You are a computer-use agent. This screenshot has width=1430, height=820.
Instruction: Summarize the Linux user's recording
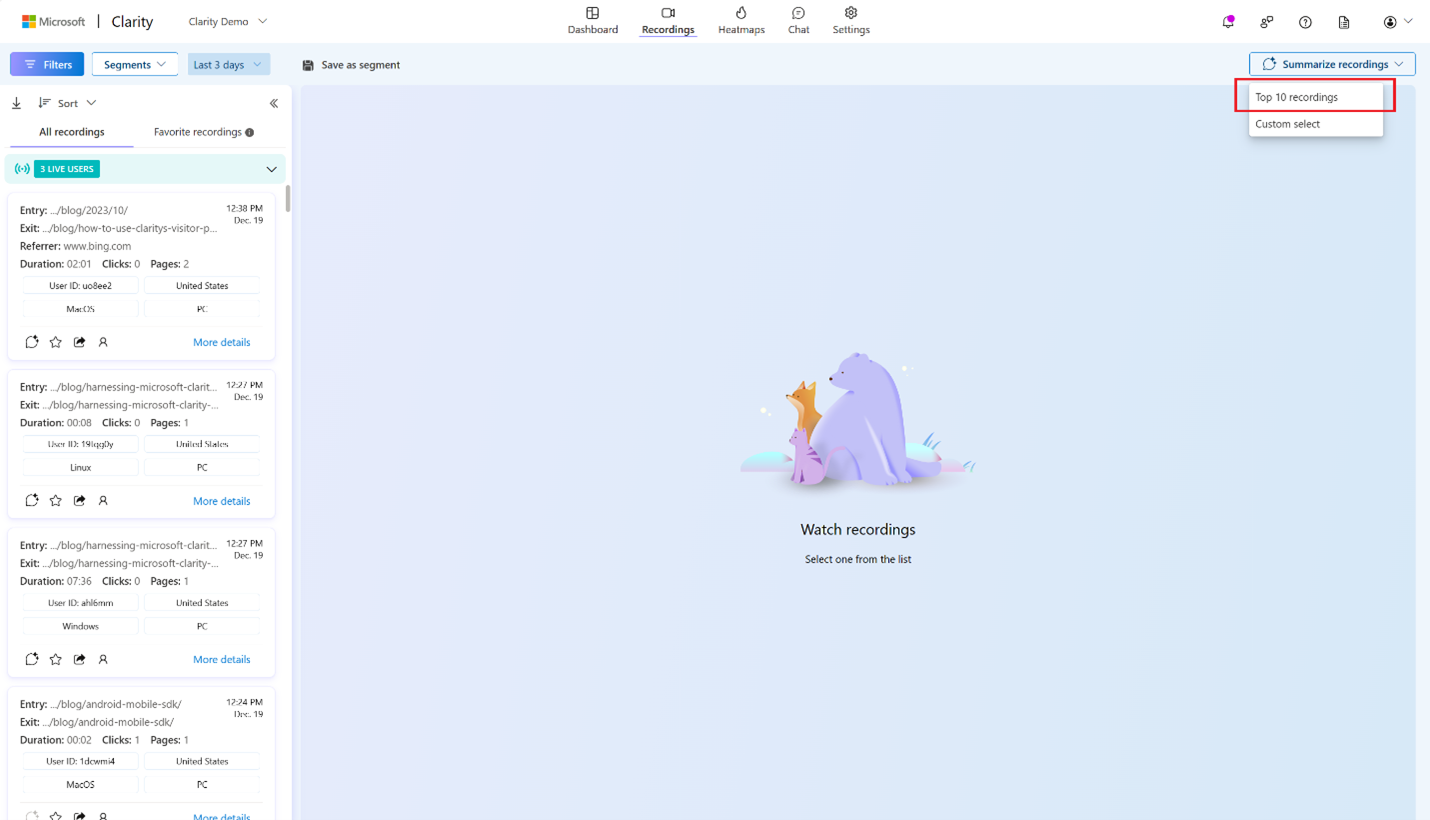32,501
